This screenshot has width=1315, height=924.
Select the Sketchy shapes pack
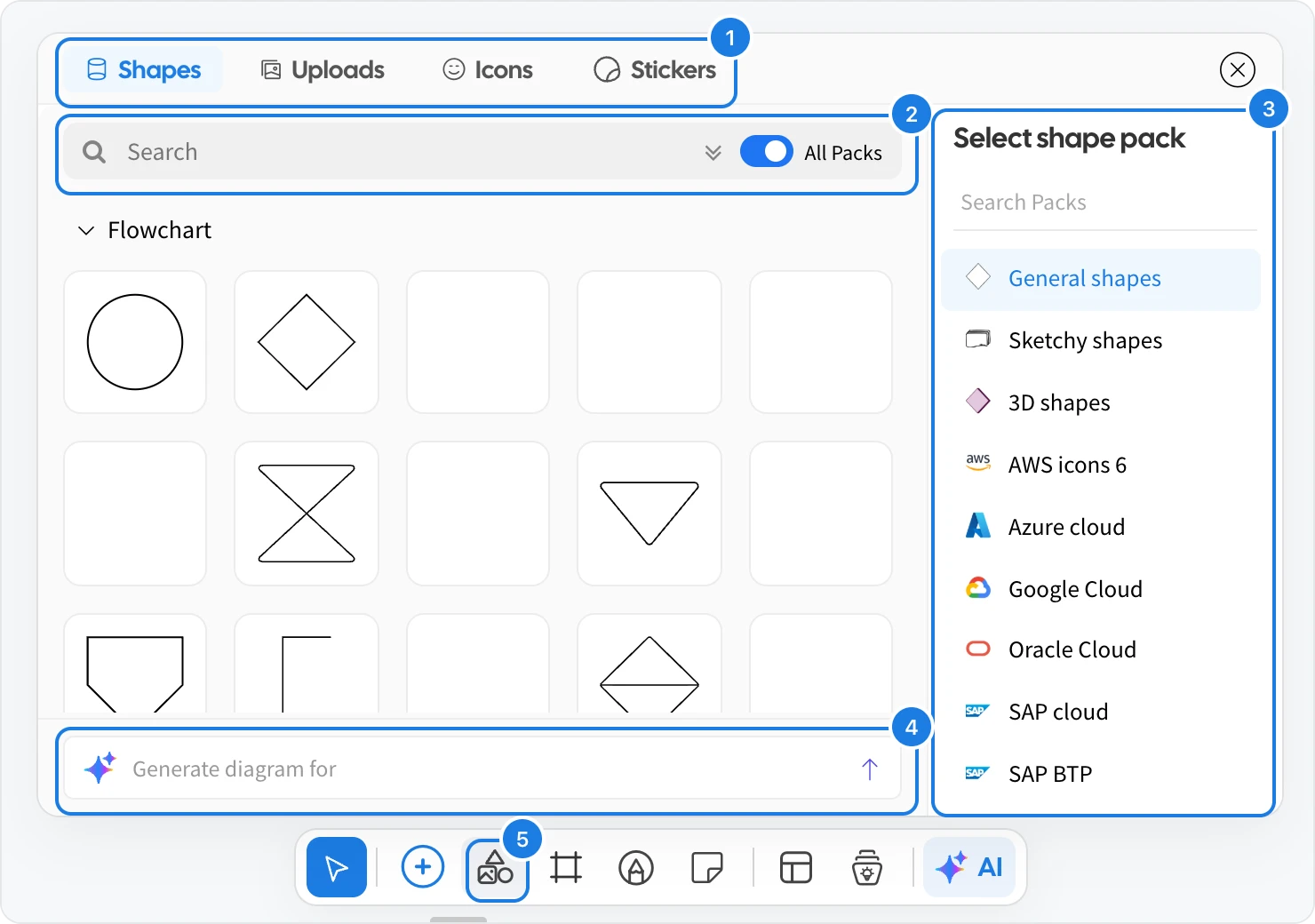point(1101,341)
